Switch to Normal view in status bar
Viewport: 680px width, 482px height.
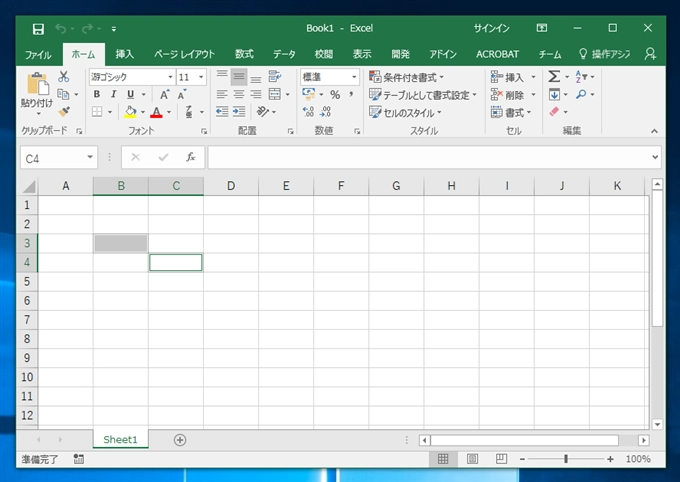[x=443, y=459]
